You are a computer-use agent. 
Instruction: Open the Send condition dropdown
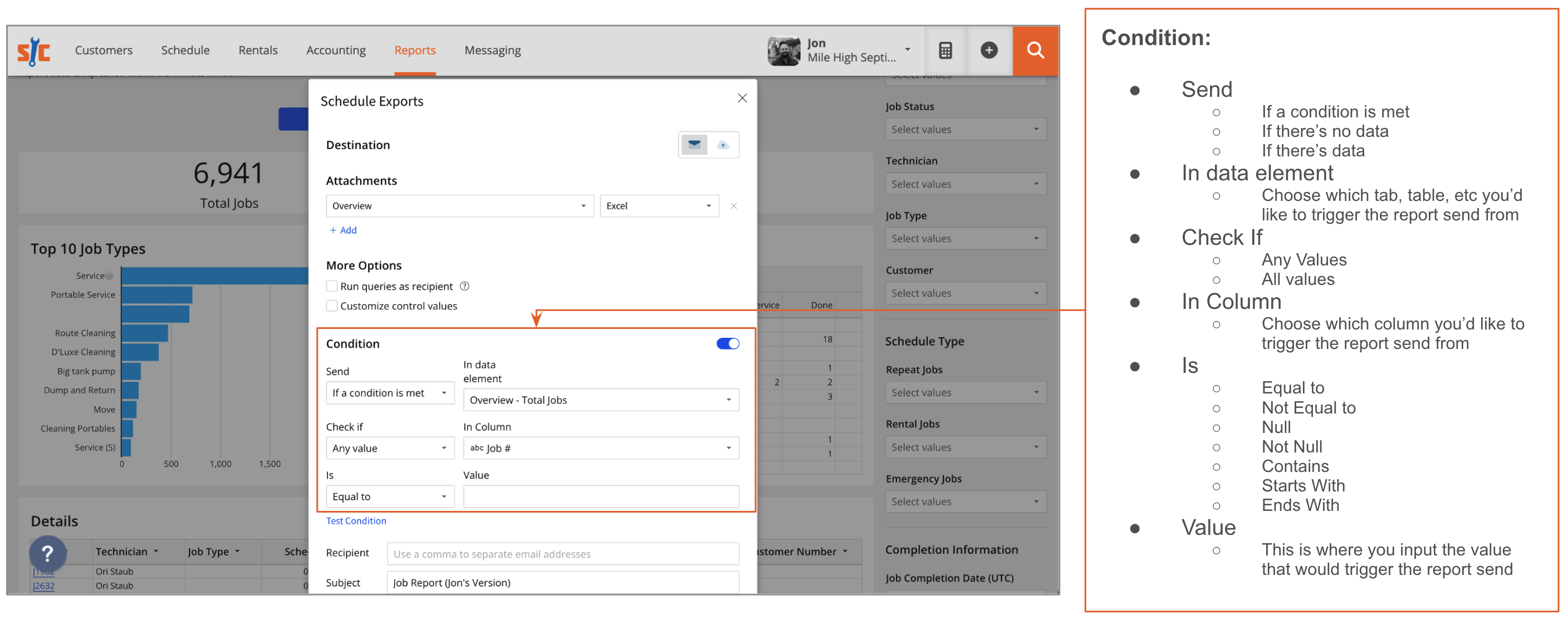[390, 393]
